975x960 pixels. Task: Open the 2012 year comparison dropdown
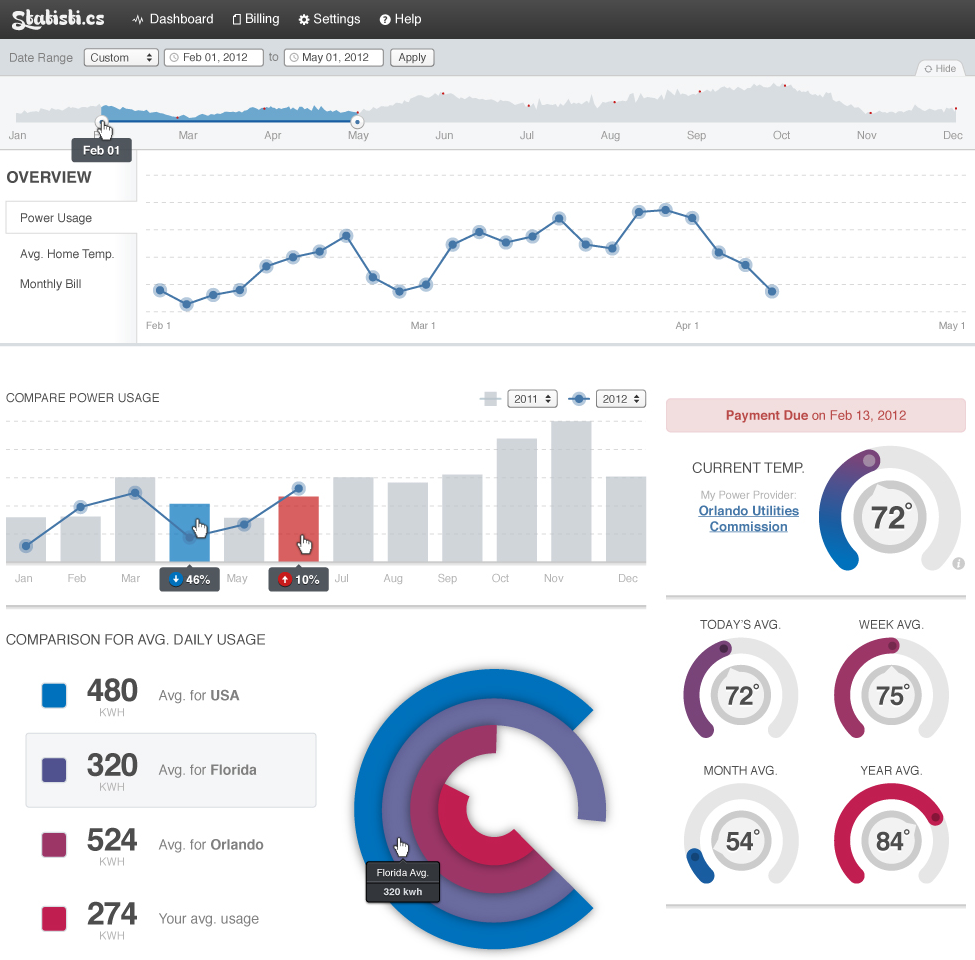[621, 399]
